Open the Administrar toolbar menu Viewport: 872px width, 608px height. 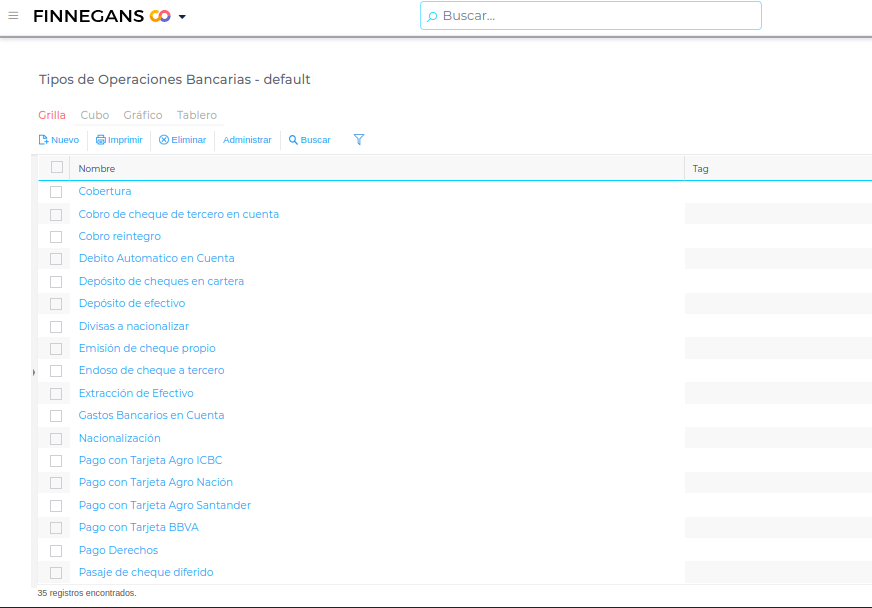pos(247,140)
